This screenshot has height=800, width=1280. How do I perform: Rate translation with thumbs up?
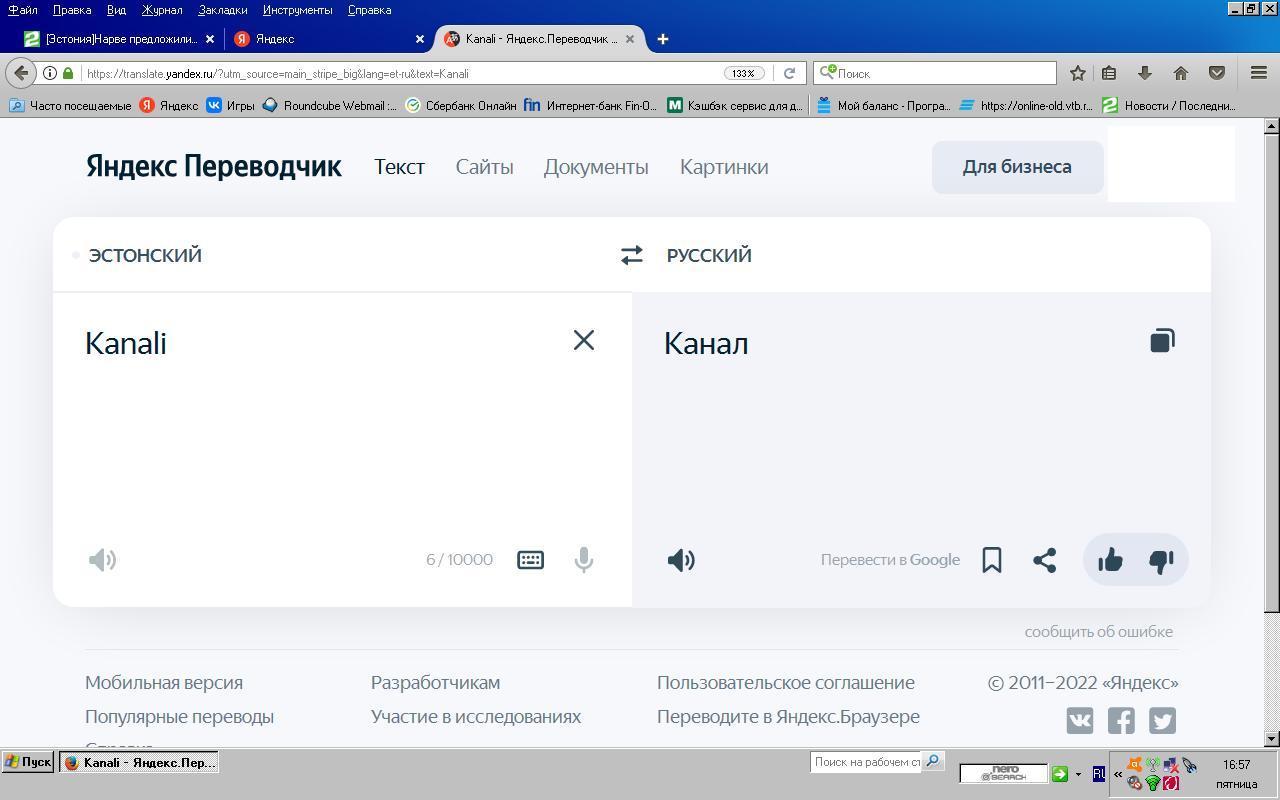coord(1110,560)
